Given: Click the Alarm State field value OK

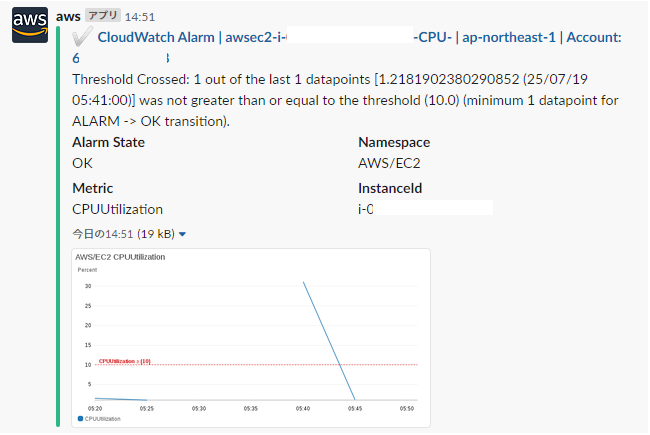Looking at the screenshot, I should coord(83,162).
